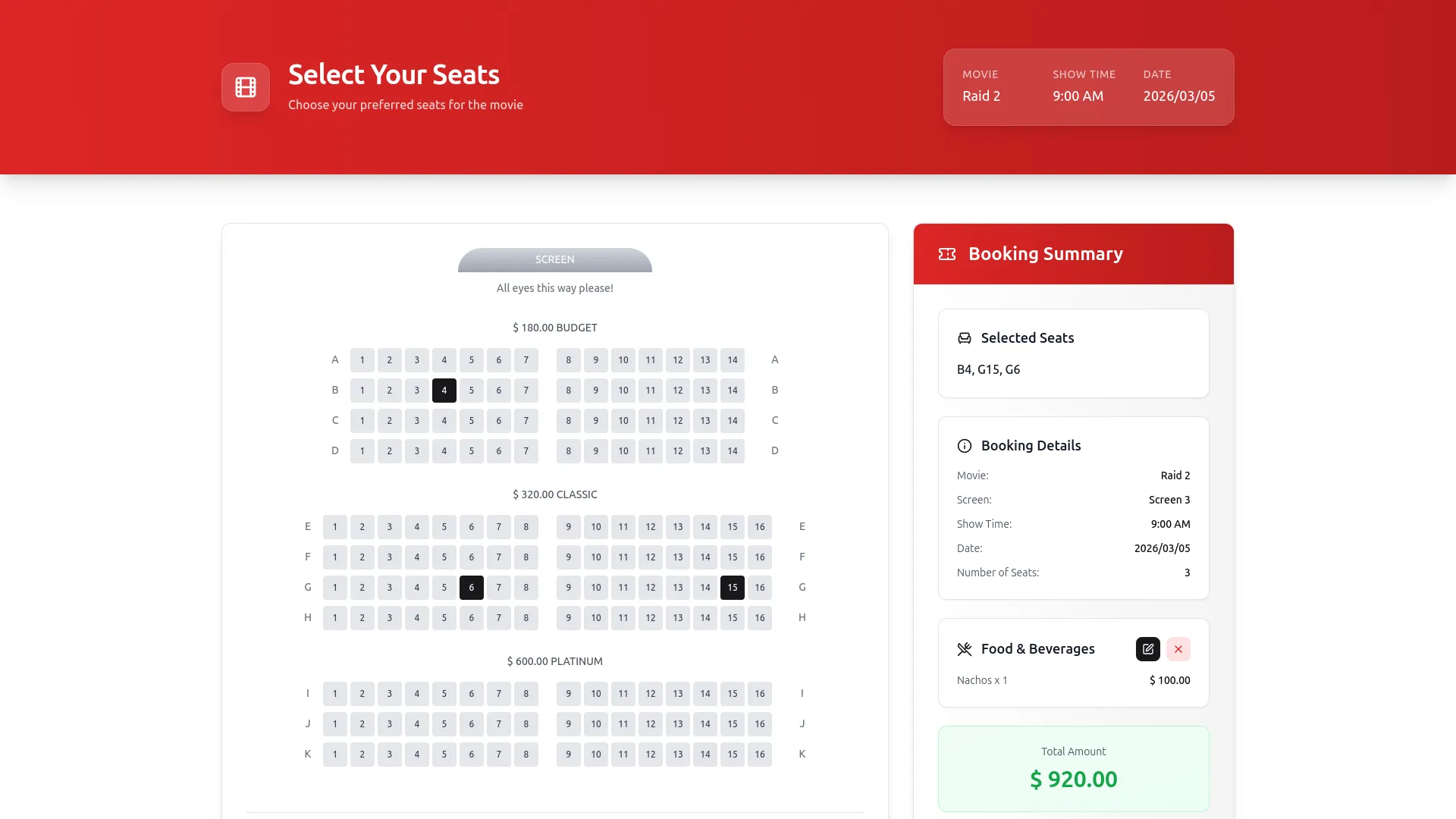Select seat A1 in the Budget section
The width and height of the screenshot is (1456, 819).
(x=362, y=359)
